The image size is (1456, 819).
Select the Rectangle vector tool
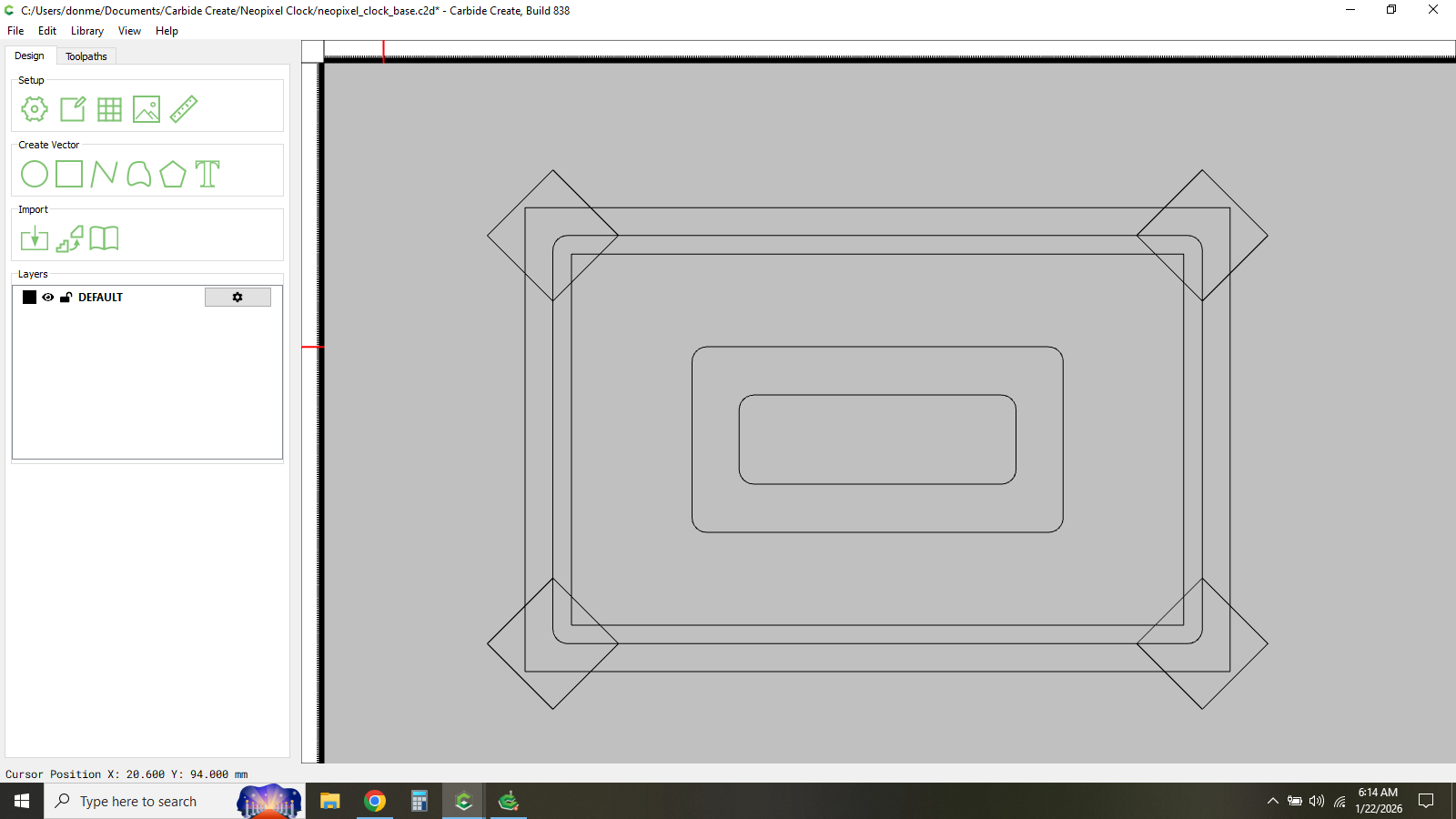coord(69,174)
